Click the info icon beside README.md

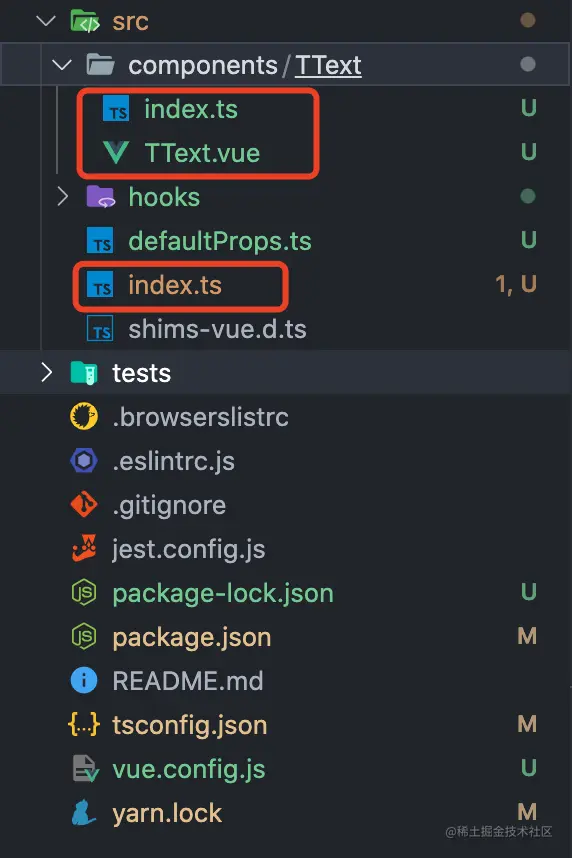tap(84, 681)
